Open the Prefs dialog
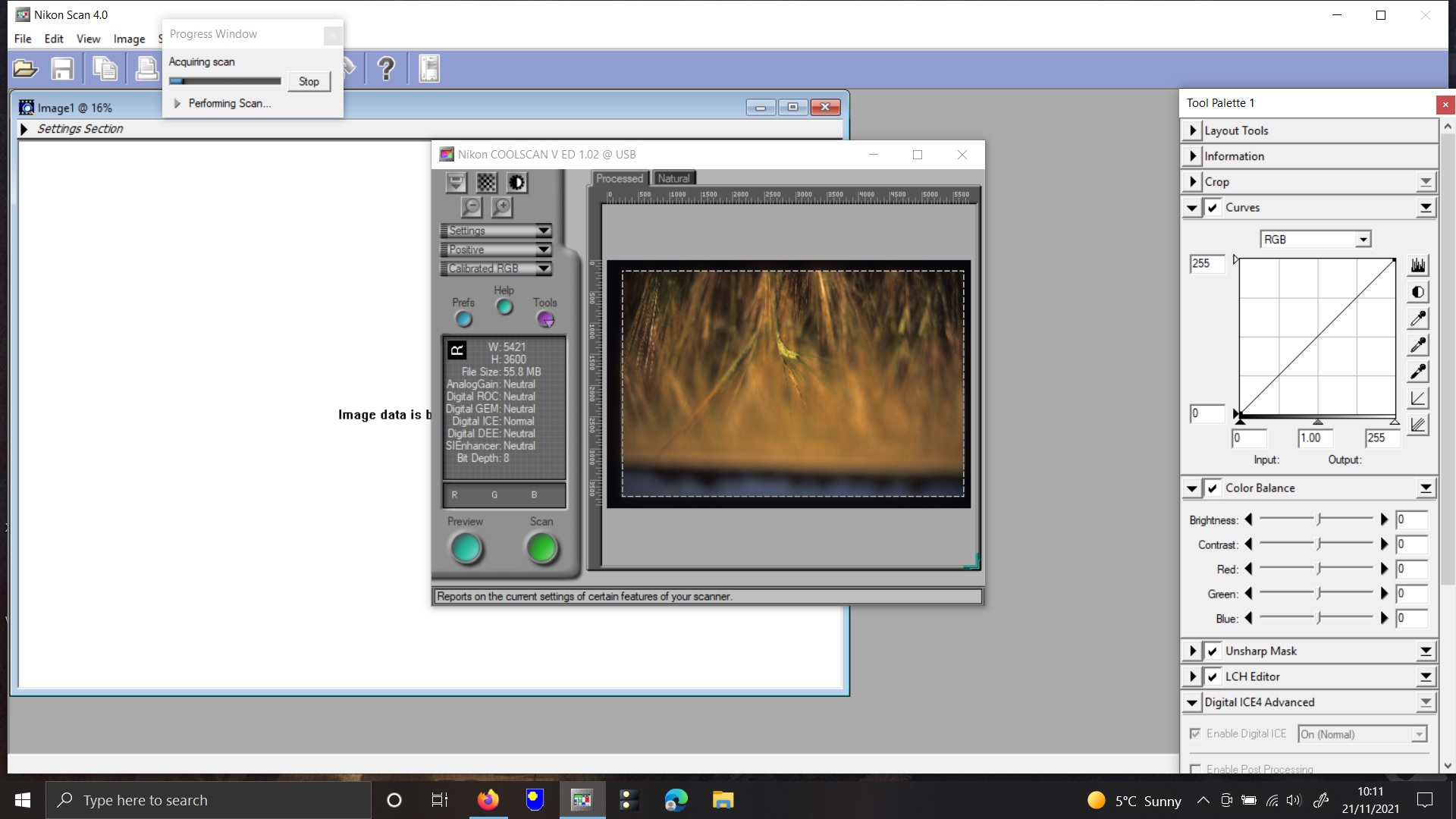 pyautogui.click(x=464, y=318)
